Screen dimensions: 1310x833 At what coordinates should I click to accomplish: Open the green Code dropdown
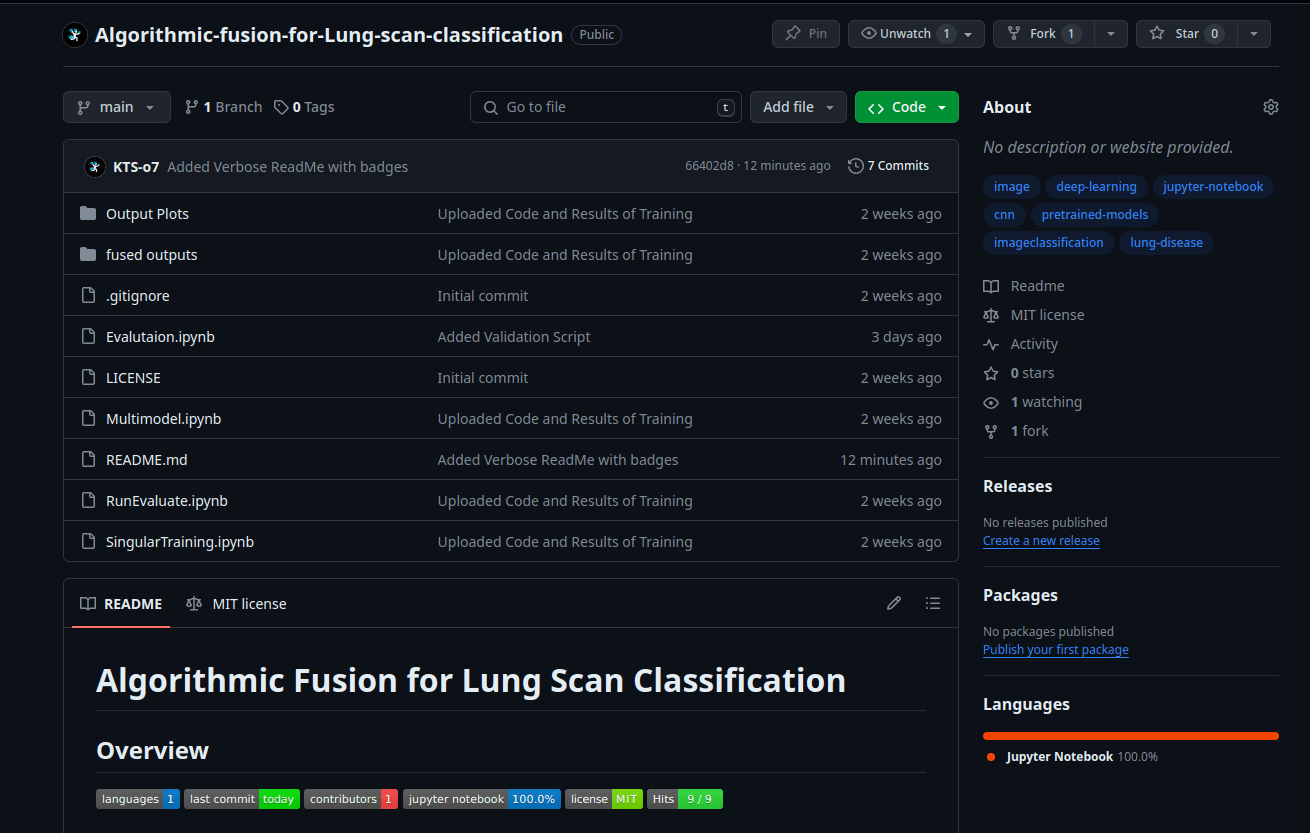pos(906,106)
